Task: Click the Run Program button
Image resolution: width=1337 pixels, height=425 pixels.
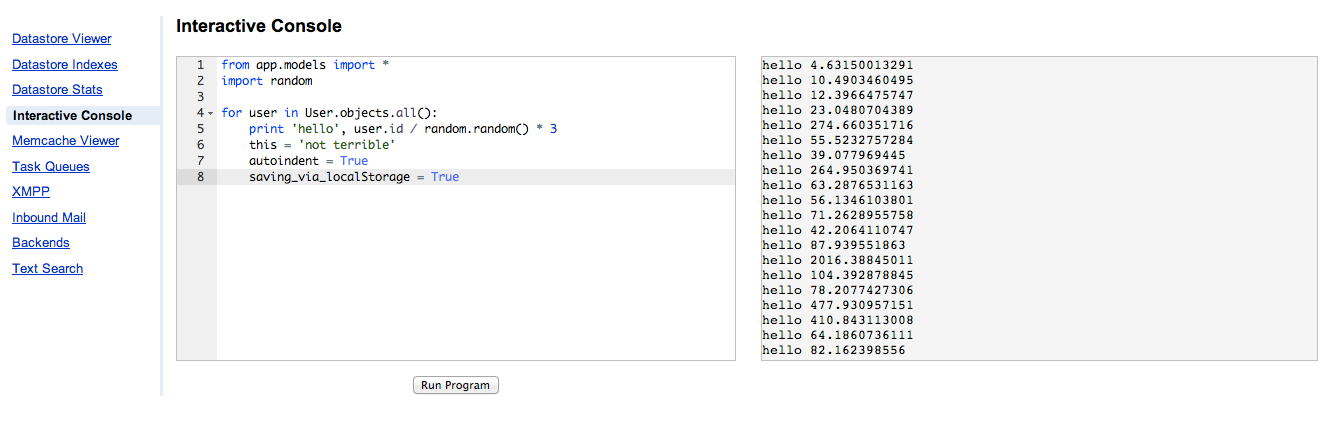Action: pos(455,385)
